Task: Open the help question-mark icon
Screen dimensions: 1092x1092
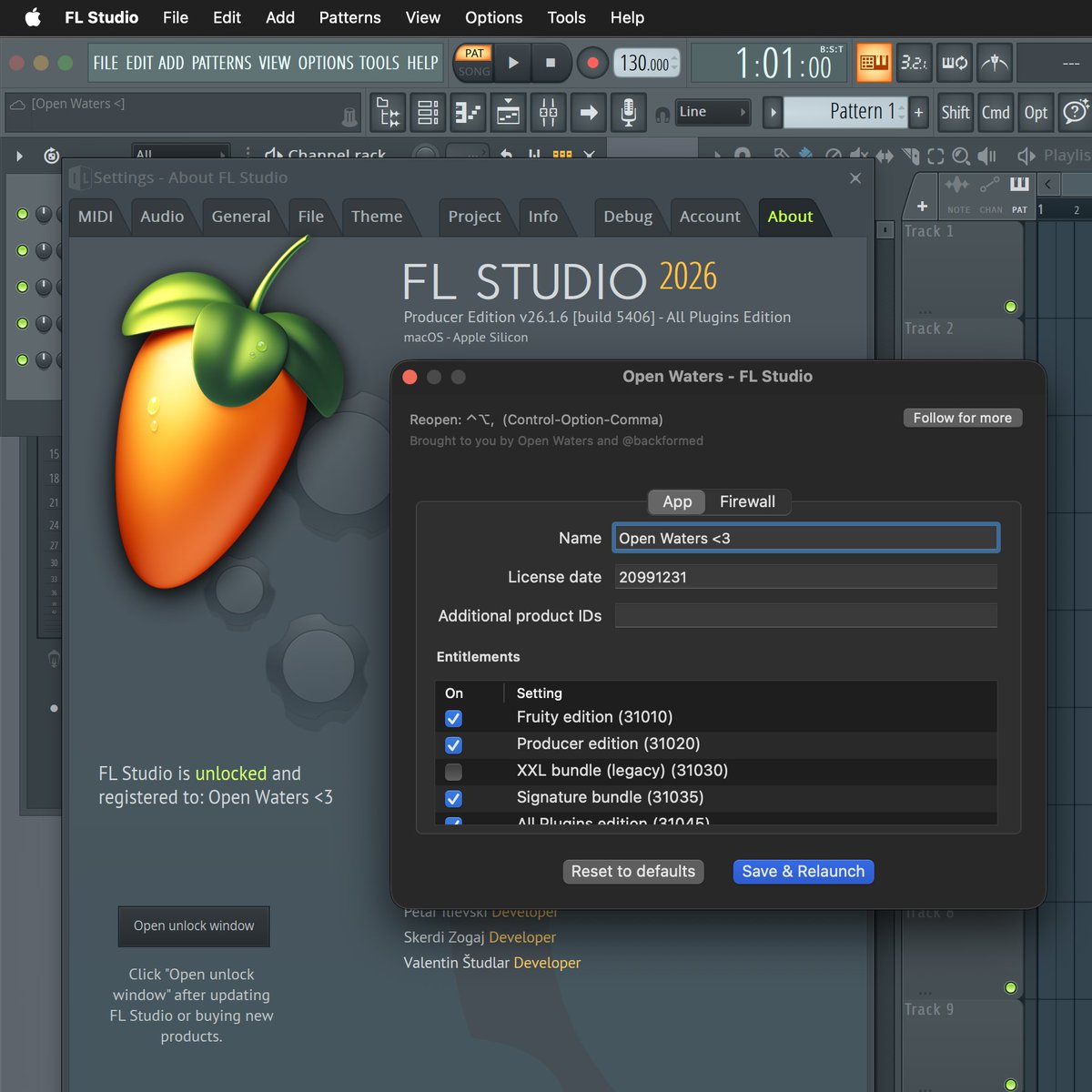Action: pyautogui.click(x=1075, y=112)
